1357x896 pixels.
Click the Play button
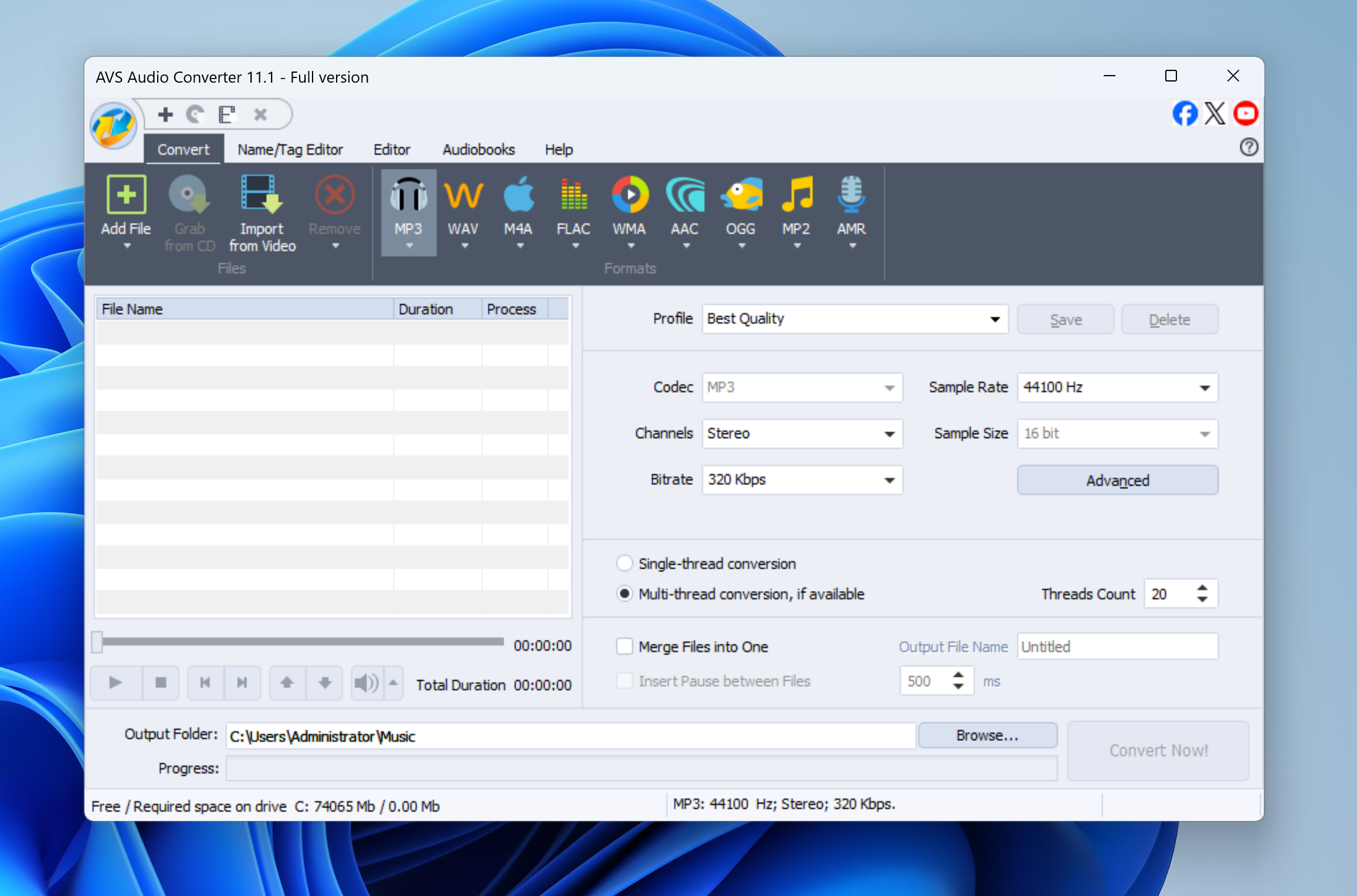(116, 683)
